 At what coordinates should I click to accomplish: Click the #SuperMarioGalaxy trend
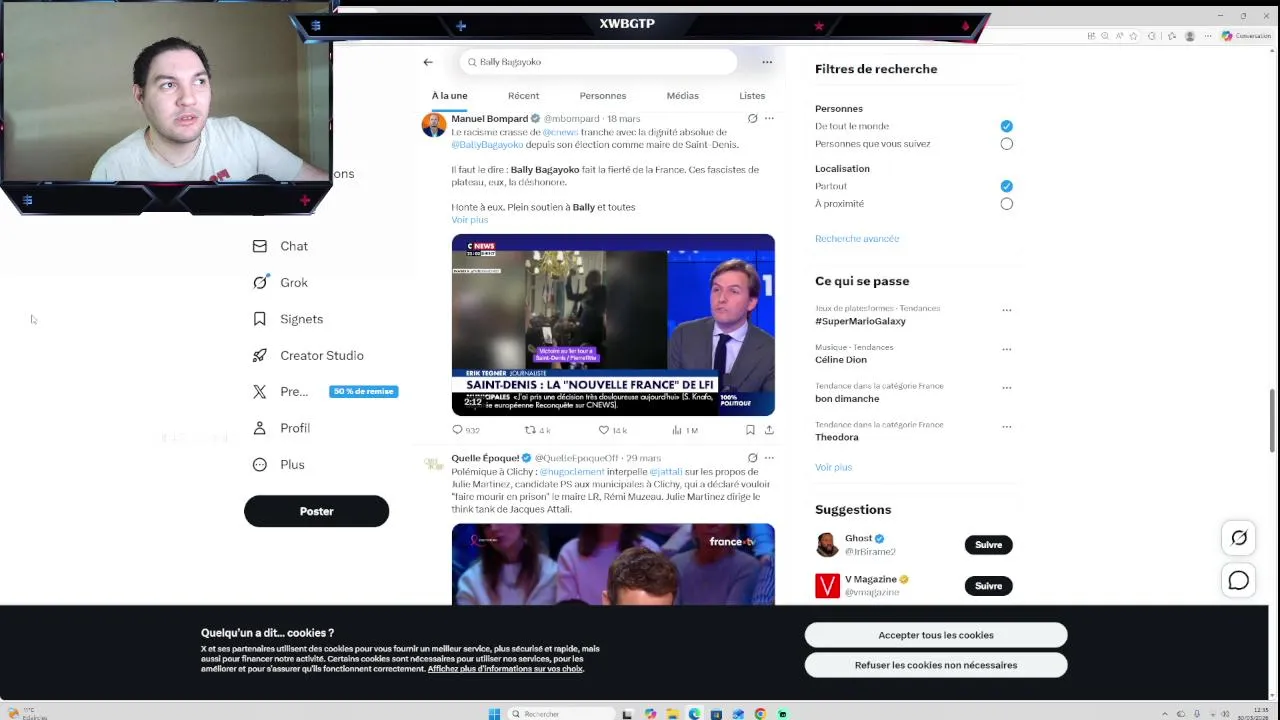point(860,321)
